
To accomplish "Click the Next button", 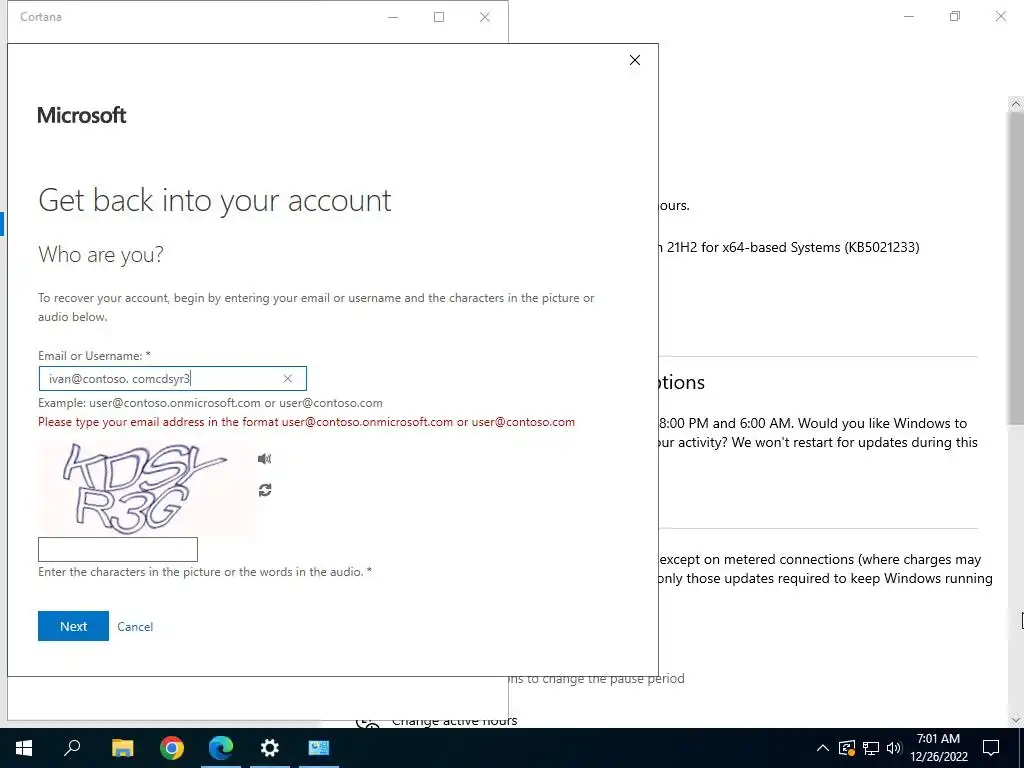I will pos(73,626).
